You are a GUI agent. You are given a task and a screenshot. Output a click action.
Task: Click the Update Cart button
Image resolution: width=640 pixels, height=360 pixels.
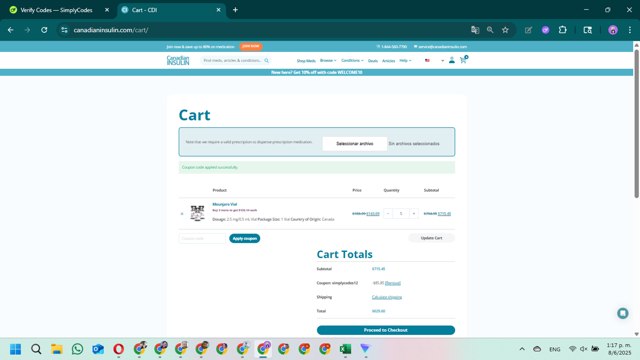click(431, 238)
